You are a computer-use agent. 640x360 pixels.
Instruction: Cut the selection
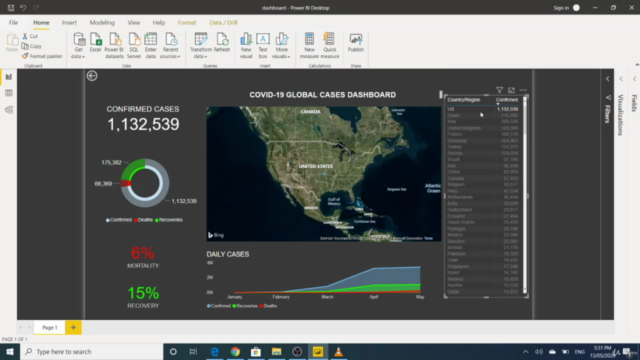pyautogui.click(x=30, y=36)
